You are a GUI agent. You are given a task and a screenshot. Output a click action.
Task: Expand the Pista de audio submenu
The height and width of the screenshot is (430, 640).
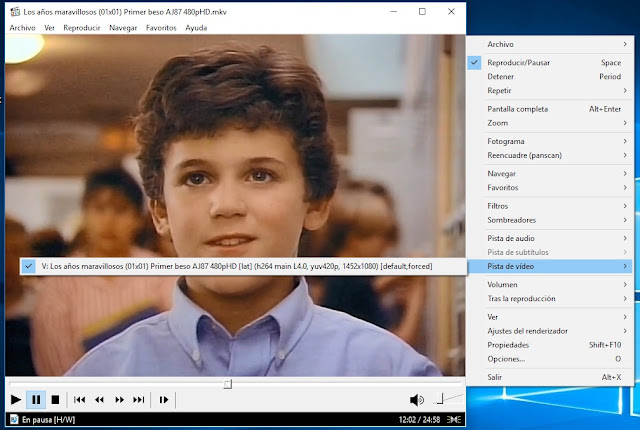coord(550,238)
